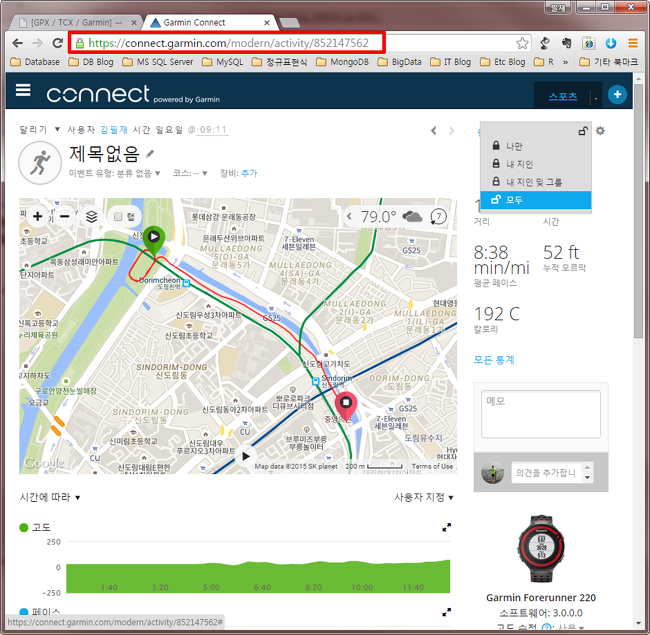
Task: Click the running activity type icon
Action: point(40,163)
